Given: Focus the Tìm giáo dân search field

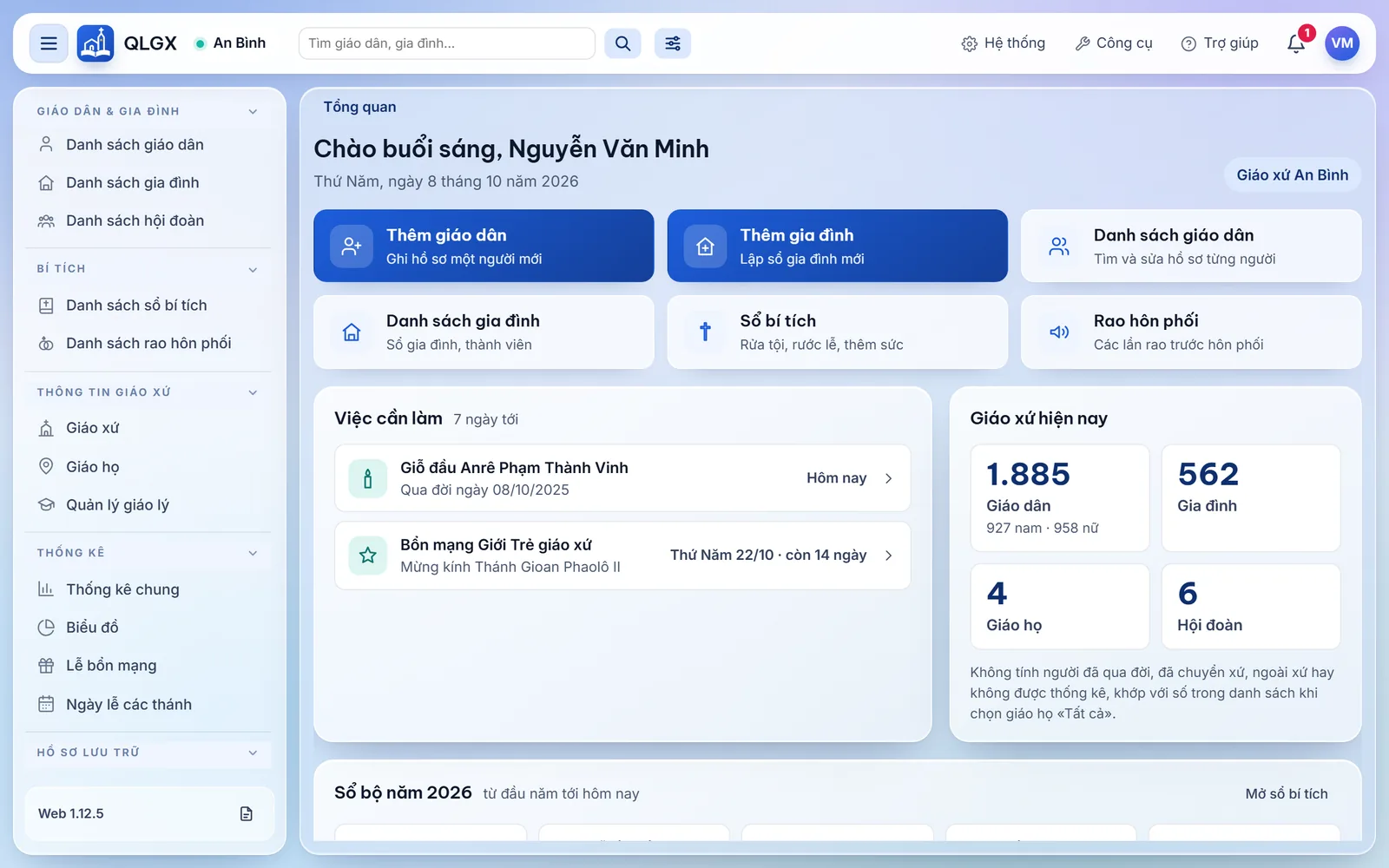Looking at the screenshot, I should coord(447,43).
